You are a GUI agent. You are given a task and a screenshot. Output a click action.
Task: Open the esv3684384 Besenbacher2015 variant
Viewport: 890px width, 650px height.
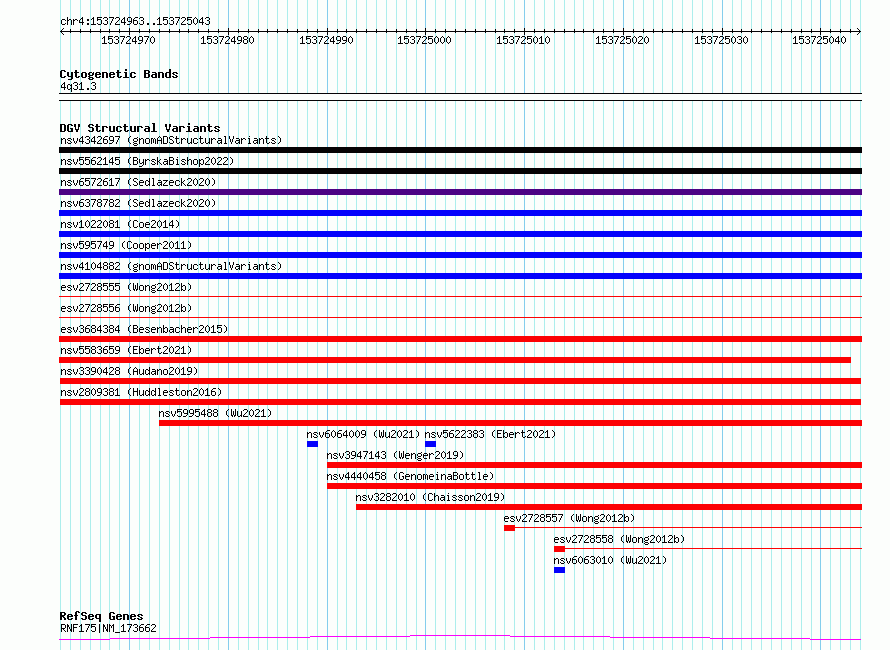144,329
